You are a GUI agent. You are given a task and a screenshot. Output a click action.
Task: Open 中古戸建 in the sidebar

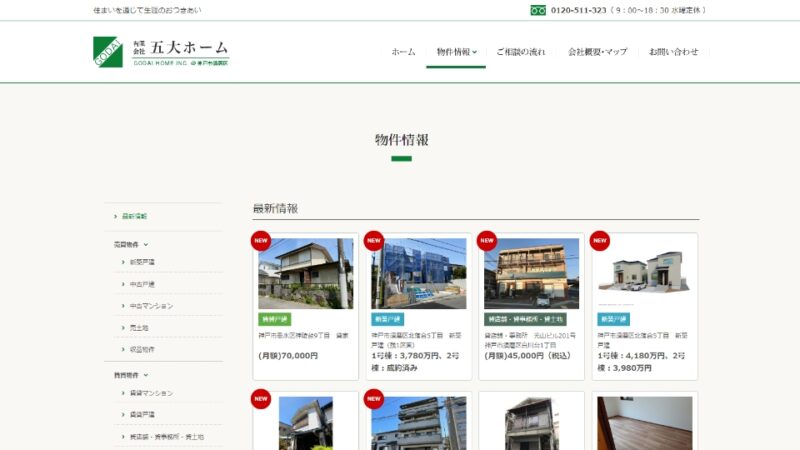click(x=142, y=284)
